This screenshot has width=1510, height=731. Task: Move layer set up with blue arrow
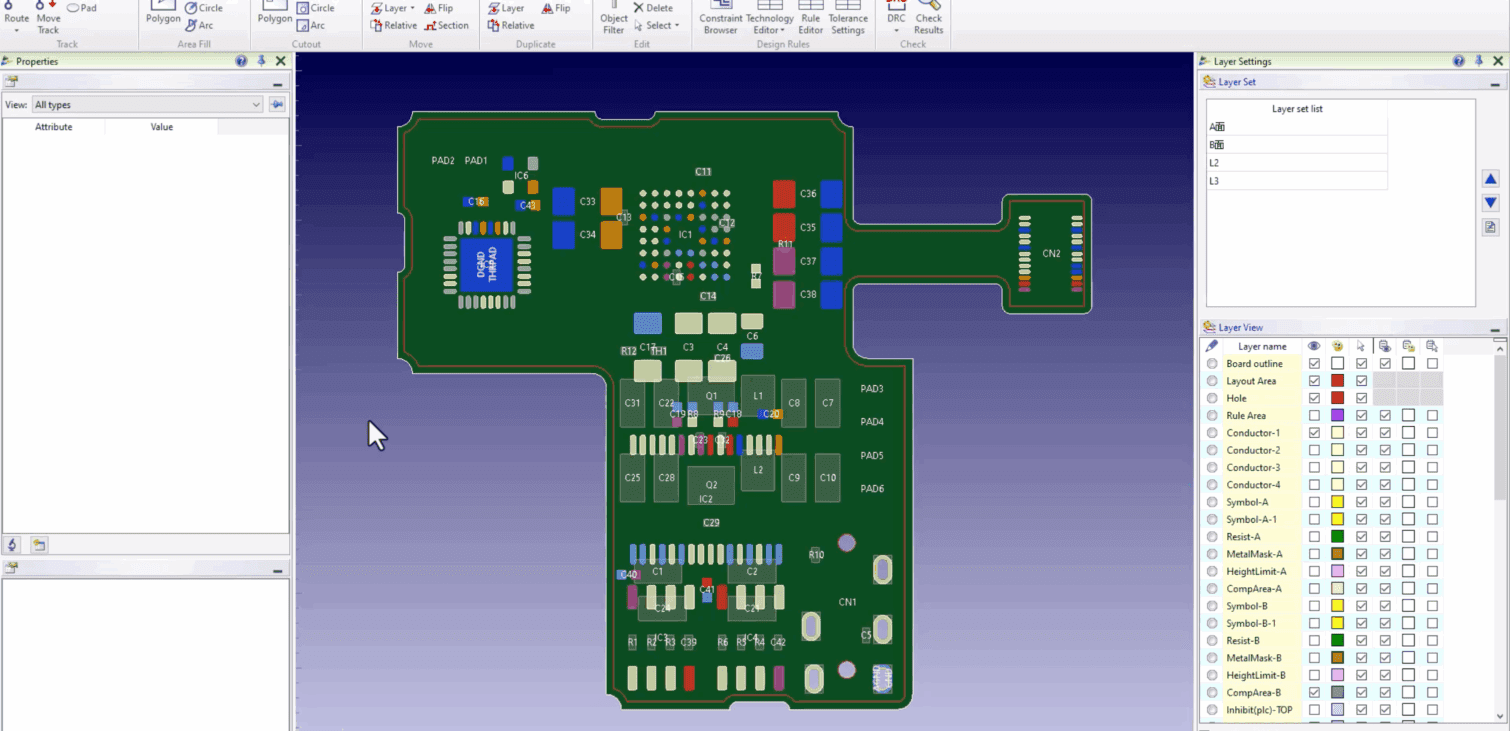point(1490,179)
